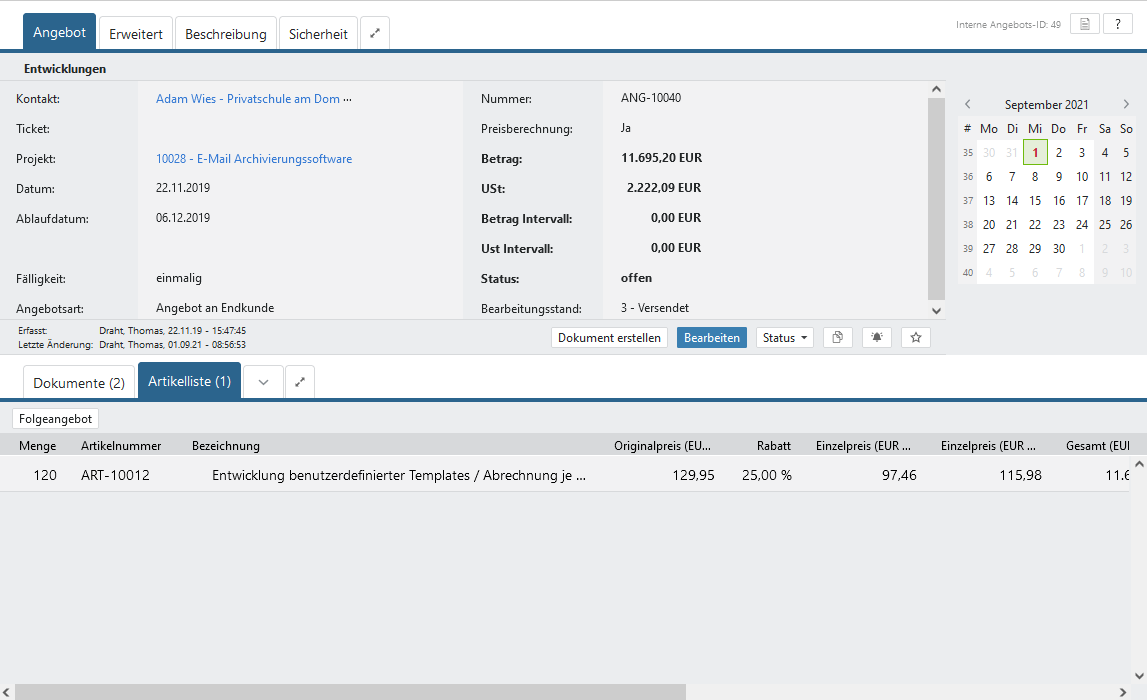Switch to the Erweitert tab
Screen dimensions: 1147x700
(x=136, y=34)
